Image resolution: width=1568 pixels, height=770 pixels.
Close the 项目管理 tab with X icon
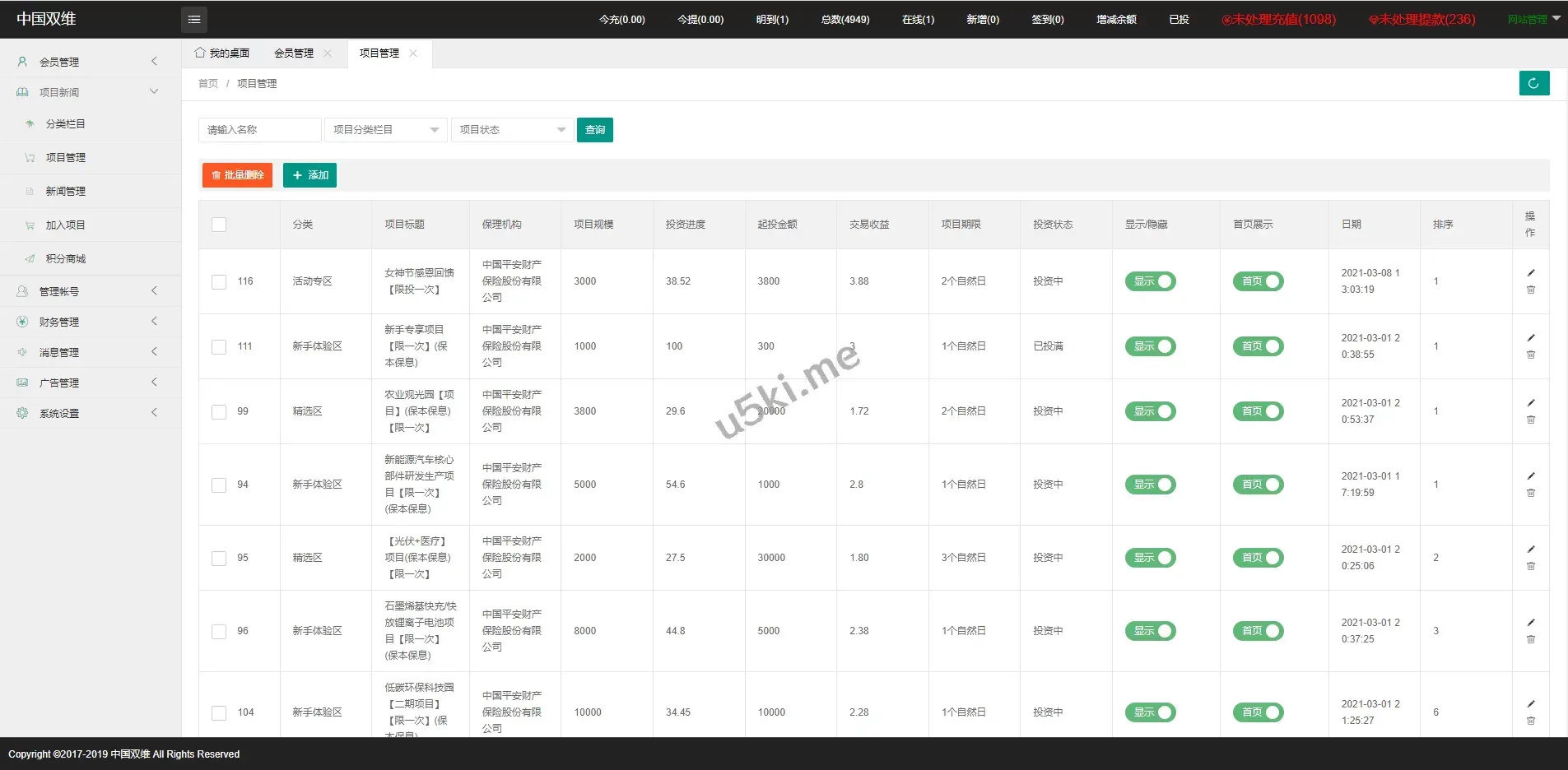click(x=413, y=53)
